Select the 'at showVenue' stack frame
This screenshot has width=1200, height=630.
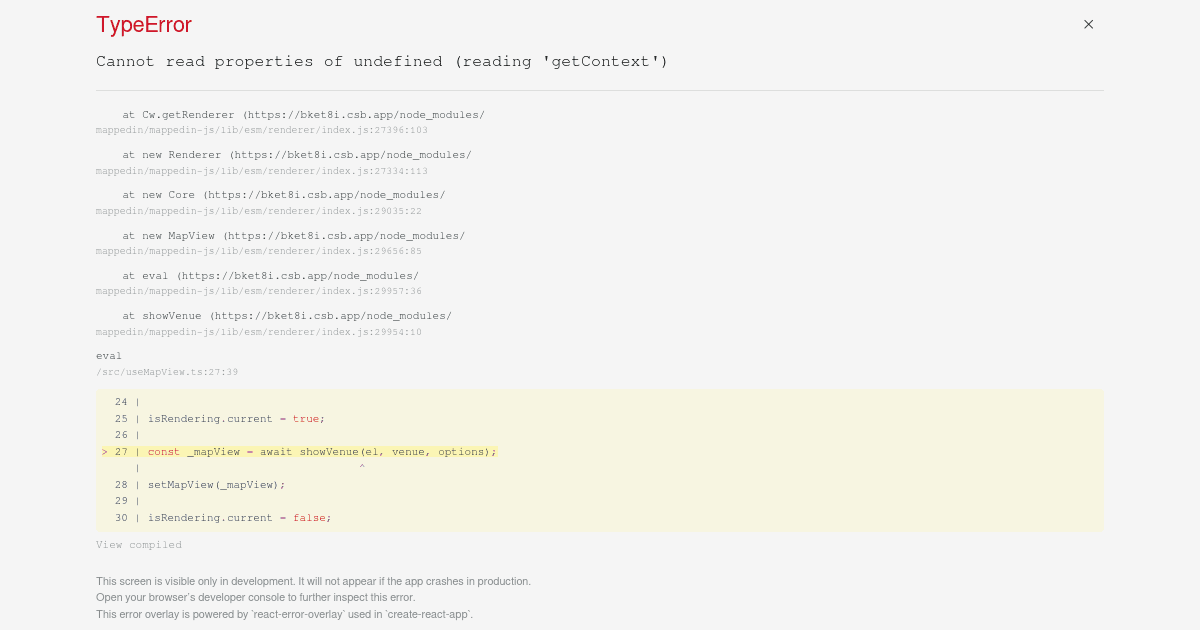[x=286, y=316]
